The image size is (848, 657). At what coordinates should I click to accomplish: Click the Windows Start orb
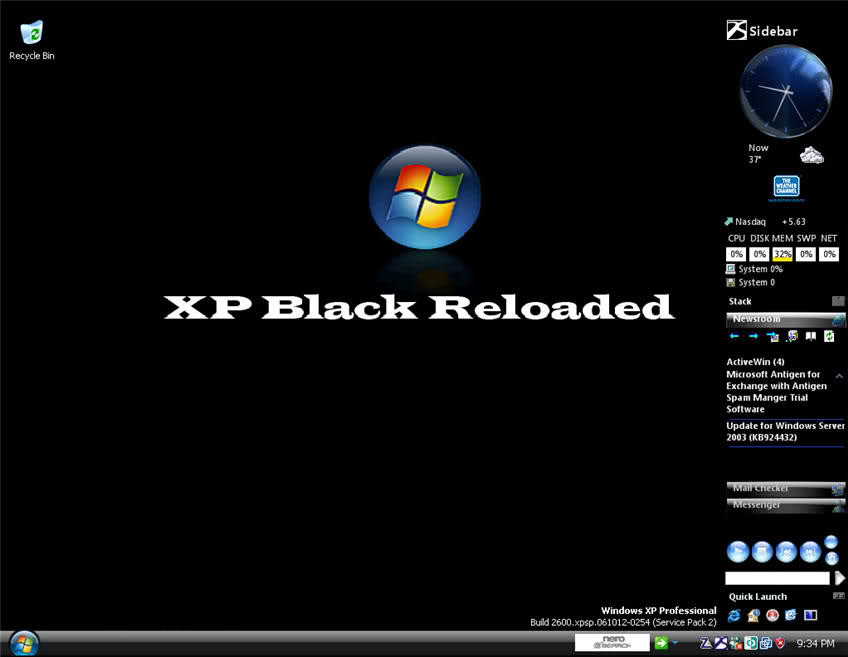pyautogui.click(x=24, y=643)
